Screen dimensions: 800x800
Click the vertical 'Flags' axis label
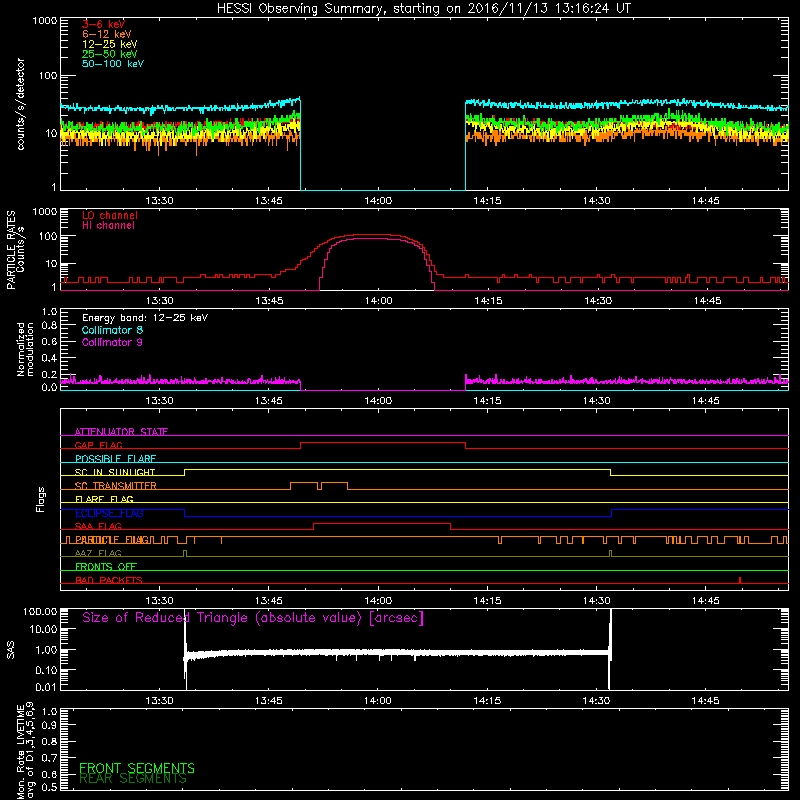(41, 499)
